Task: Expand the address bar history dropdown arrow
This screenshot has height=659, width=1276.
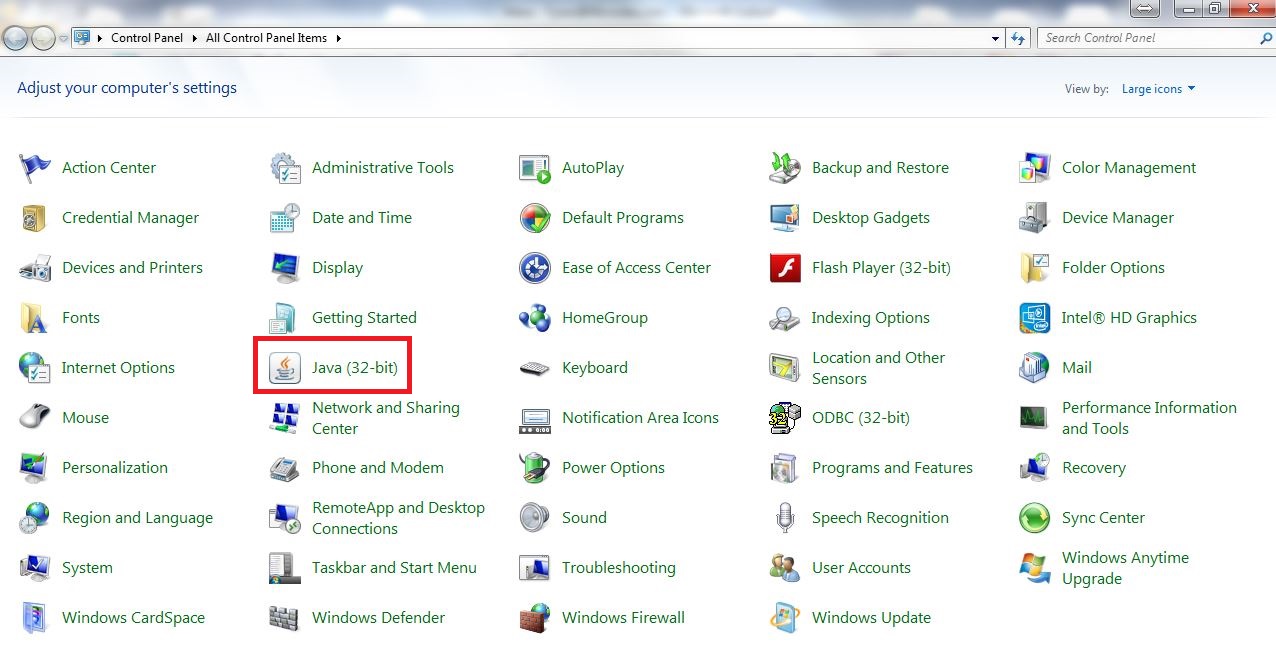Action: tap(995, 38)
